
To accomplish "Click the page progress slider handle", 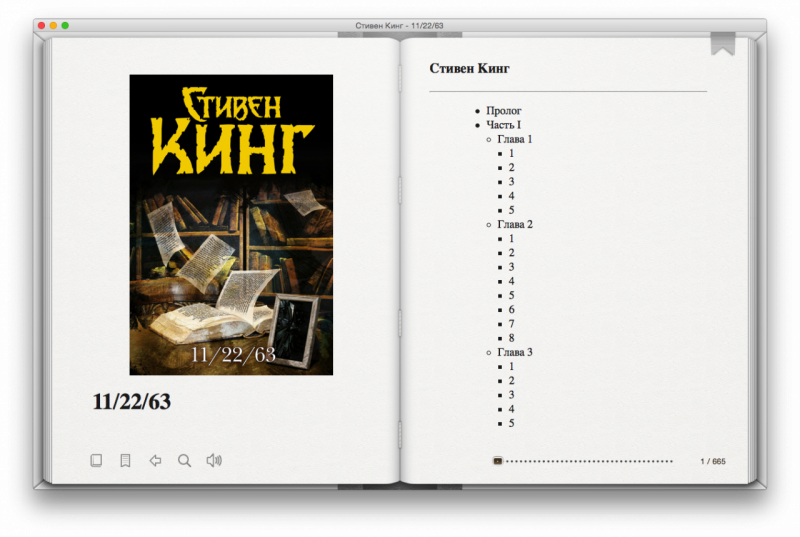I will pyautogui.click(x=497, y=461).
